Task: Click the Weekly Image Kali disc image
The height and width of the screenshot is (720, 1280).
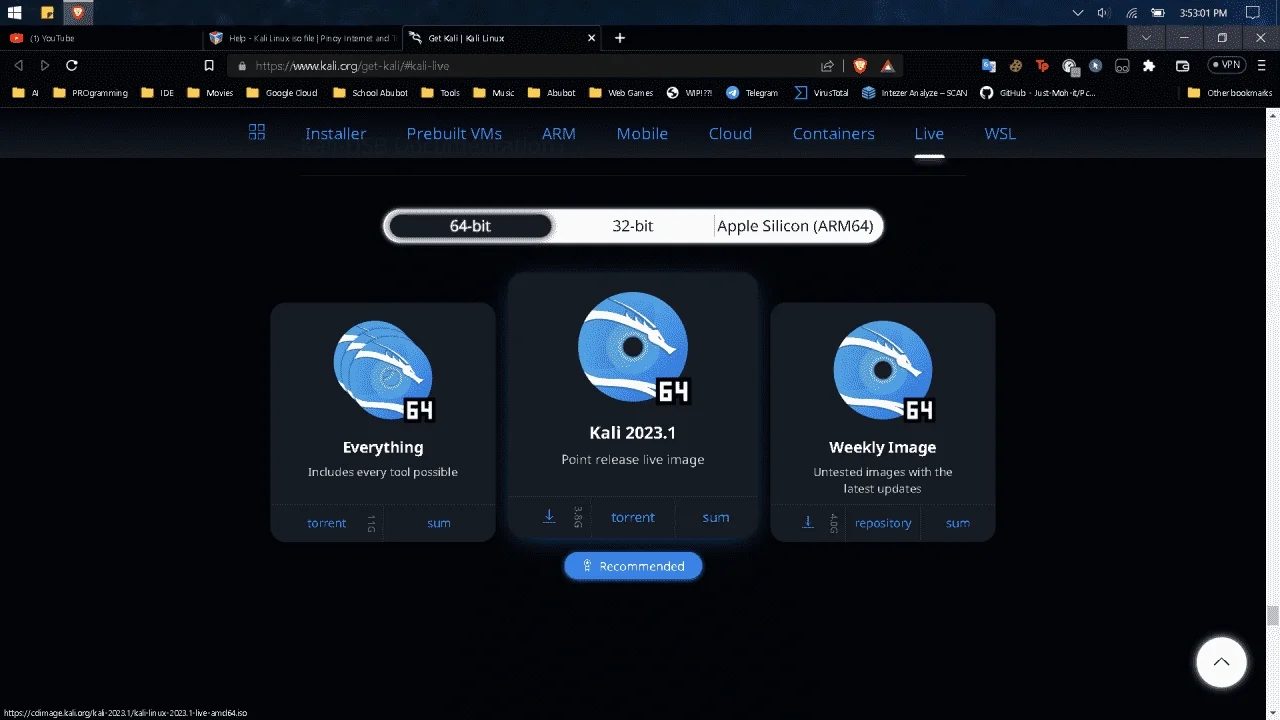Action: click(883, 371)
